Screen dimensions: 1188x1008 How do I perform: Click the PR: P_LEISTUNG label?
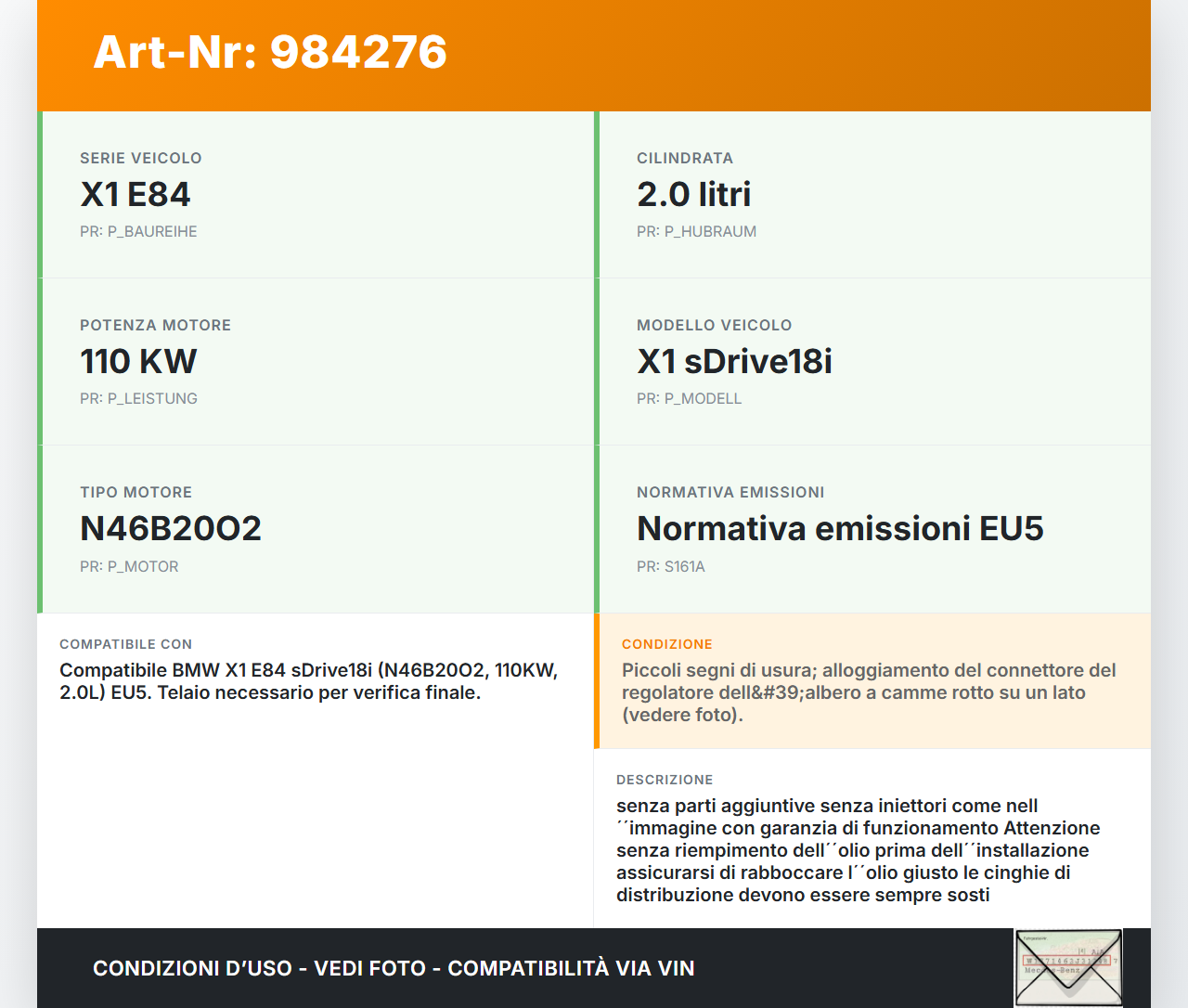tap(139, 398)
